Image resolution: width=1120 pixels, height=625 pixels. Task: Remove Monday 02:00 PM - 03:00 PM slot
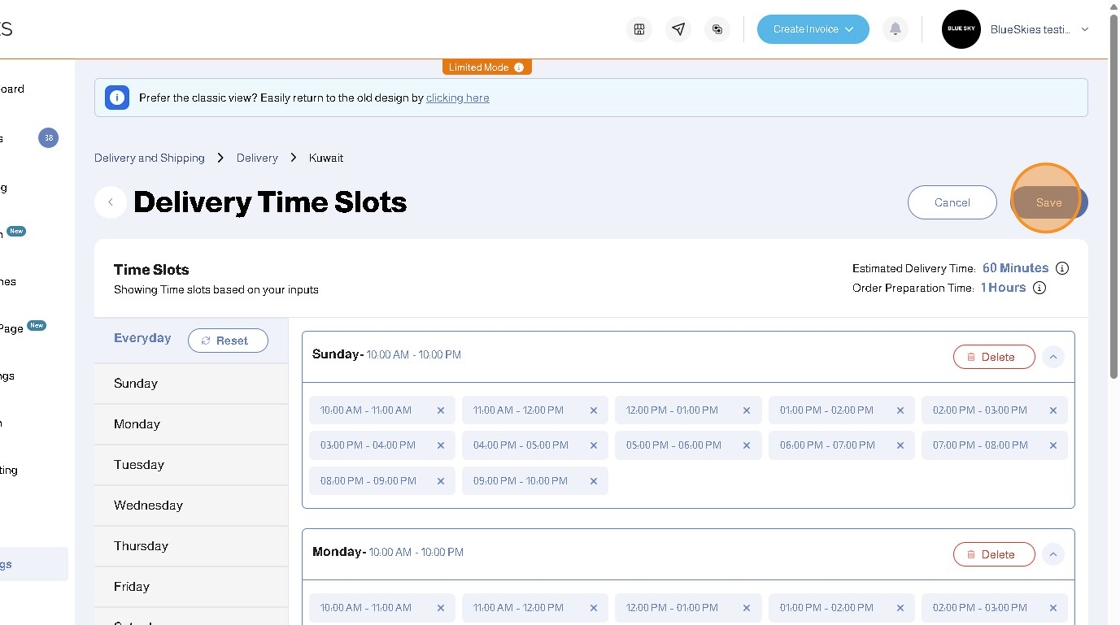[x=1053, y=609]
